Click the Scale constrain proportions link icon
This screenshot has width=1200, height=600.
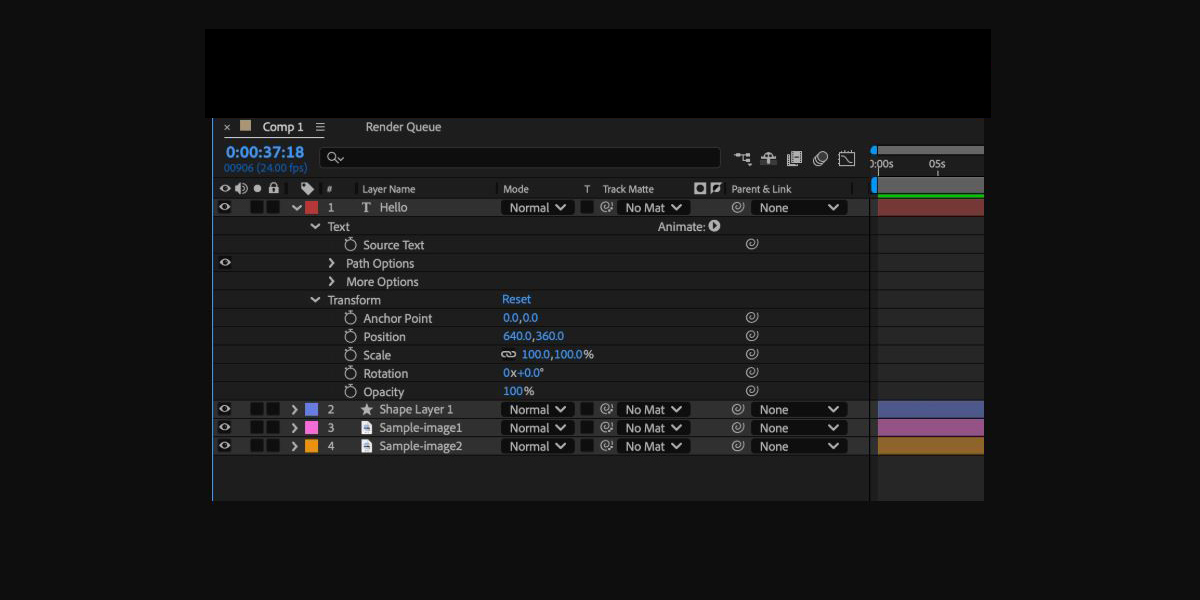click(x=508, y=355)
